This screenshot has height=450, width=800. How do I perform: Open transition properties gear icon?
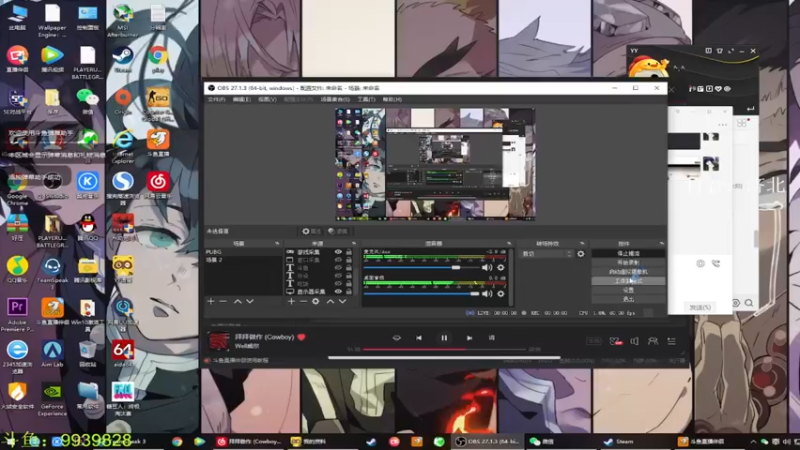[x=581, y=254]
